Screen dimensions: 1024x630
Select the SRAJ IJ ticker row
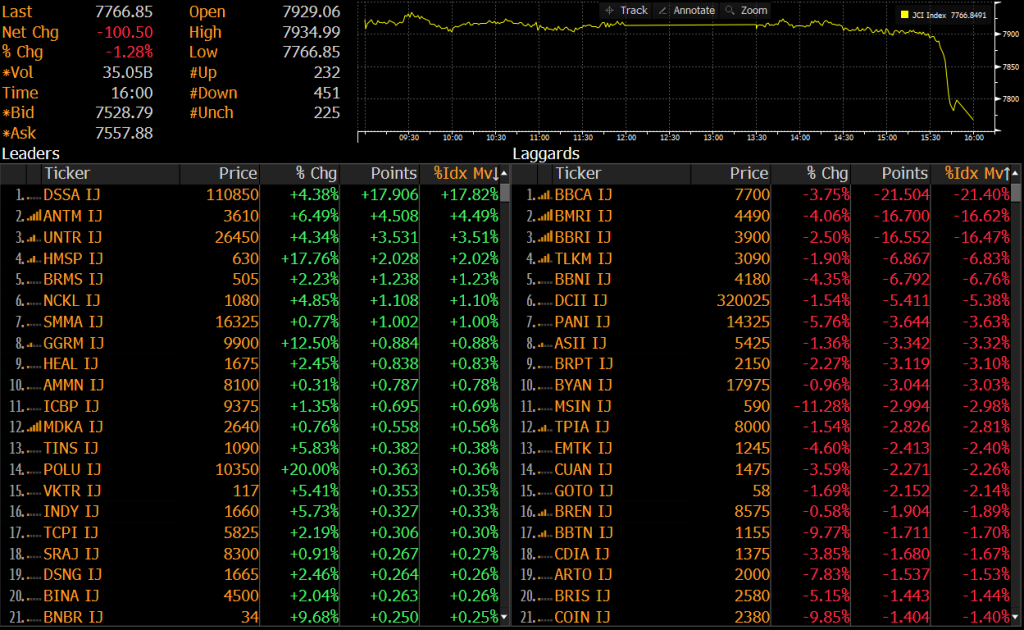coord(250,554)
